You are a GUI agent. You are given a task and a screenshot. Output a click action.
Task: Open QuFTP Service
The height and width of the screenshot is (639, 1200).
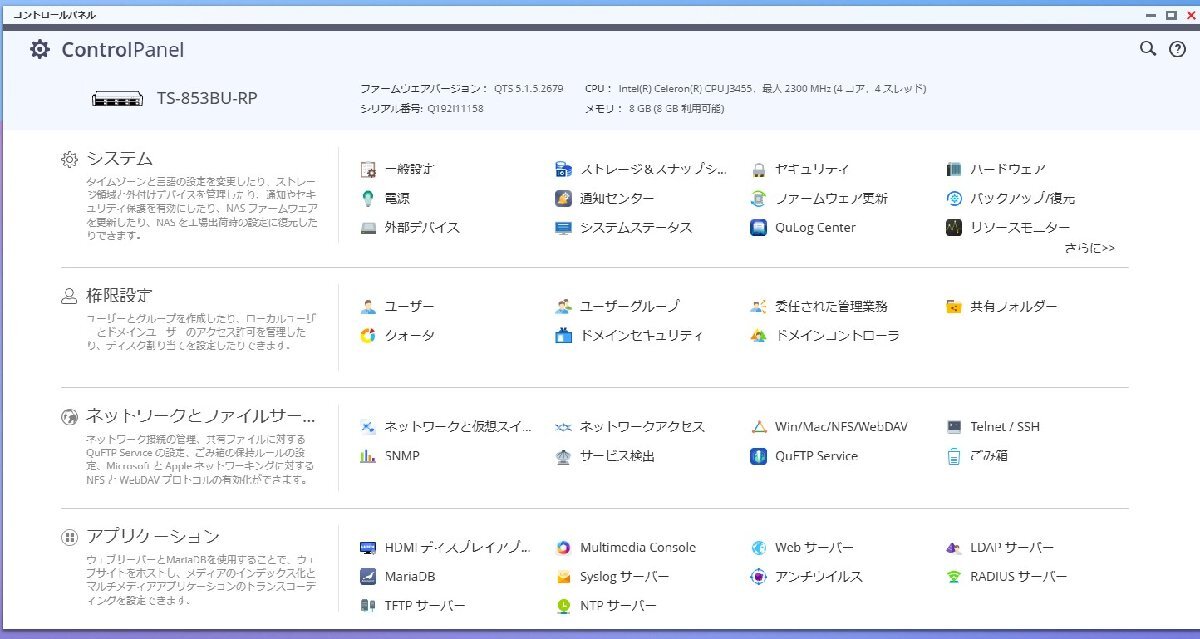[804, 455]
